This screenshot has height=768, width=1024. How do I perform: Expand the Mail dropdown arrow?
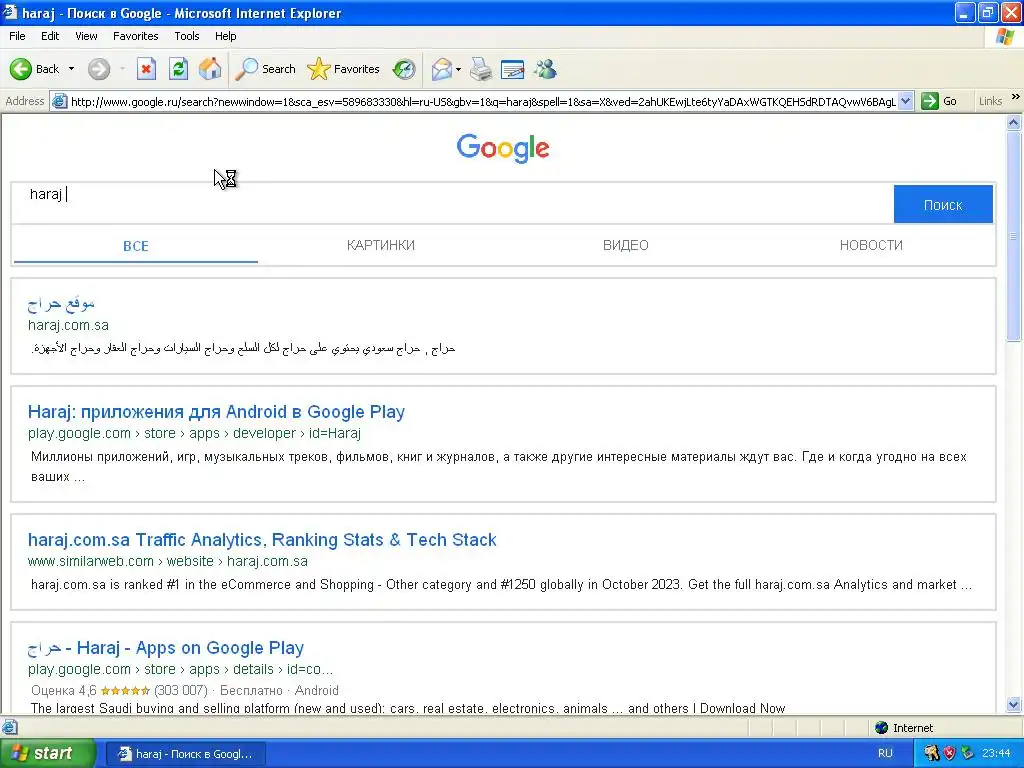point(458,69)
